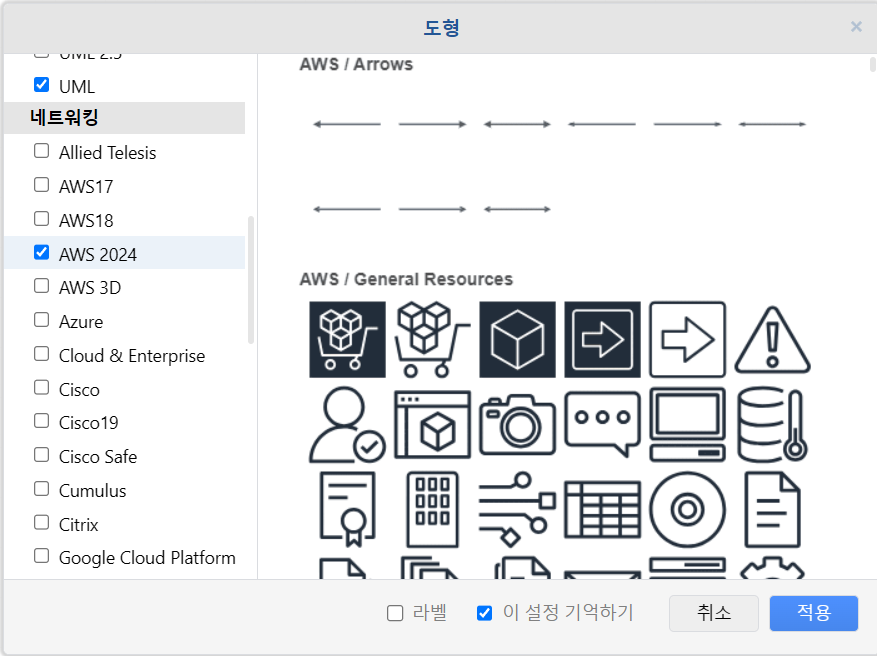Check the AWS18 checkbox

point(41,218)
